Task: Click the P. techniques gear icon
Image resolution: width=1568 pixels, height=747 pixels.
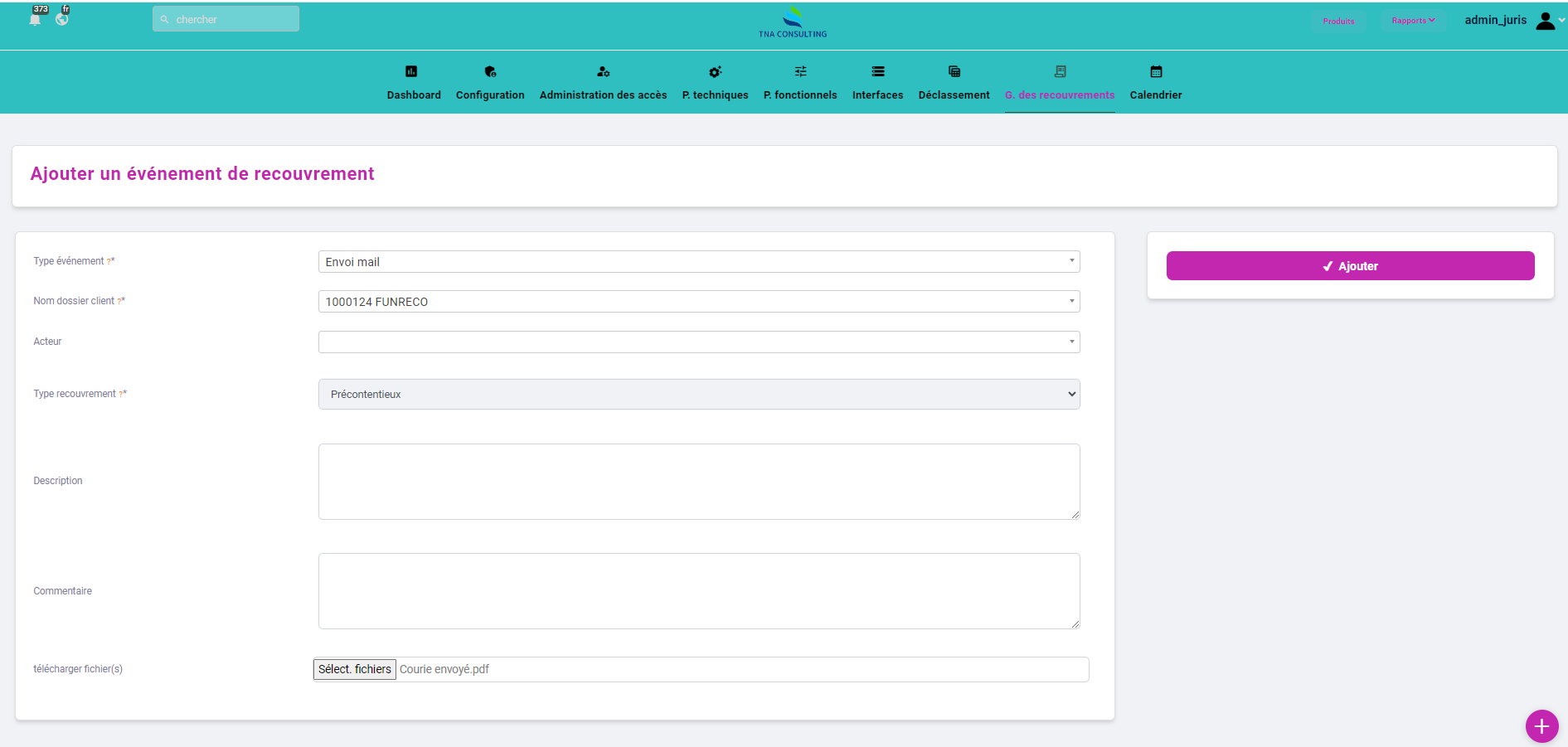Action: pyautogui.click(x=715, y=71)
